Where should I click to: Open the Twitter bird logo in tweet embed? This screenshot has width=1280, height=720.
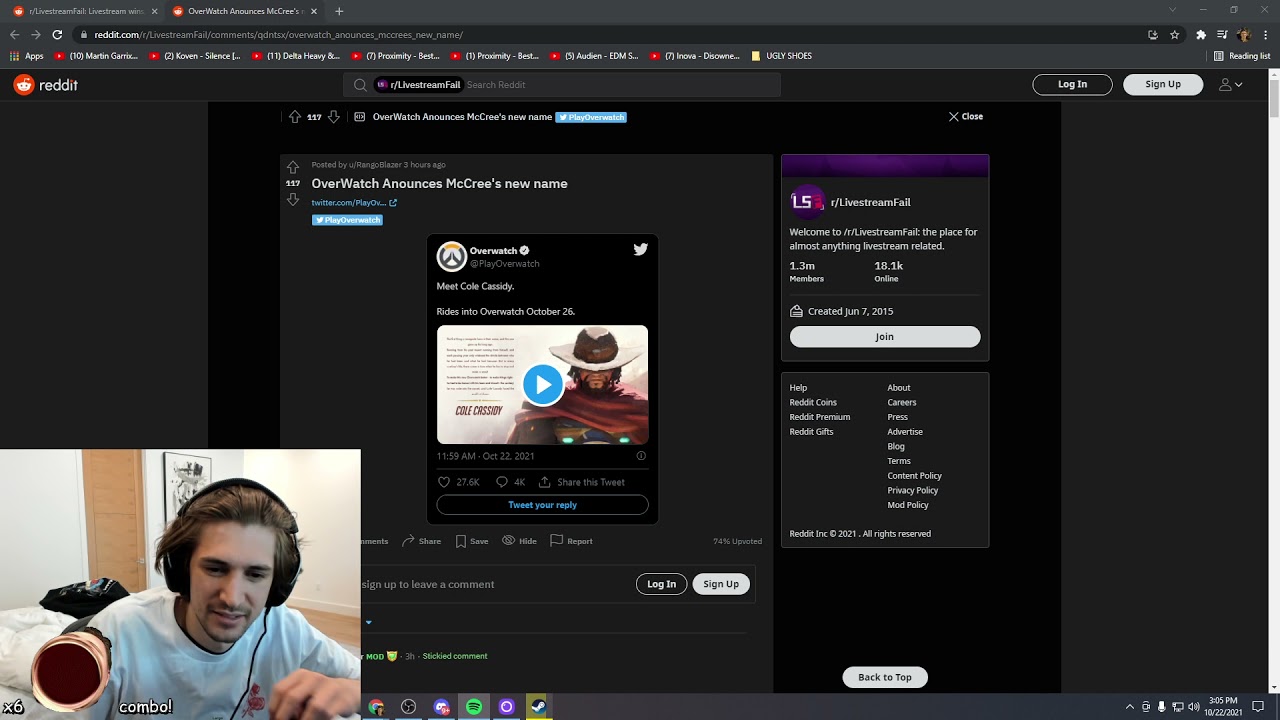point(640,250)
